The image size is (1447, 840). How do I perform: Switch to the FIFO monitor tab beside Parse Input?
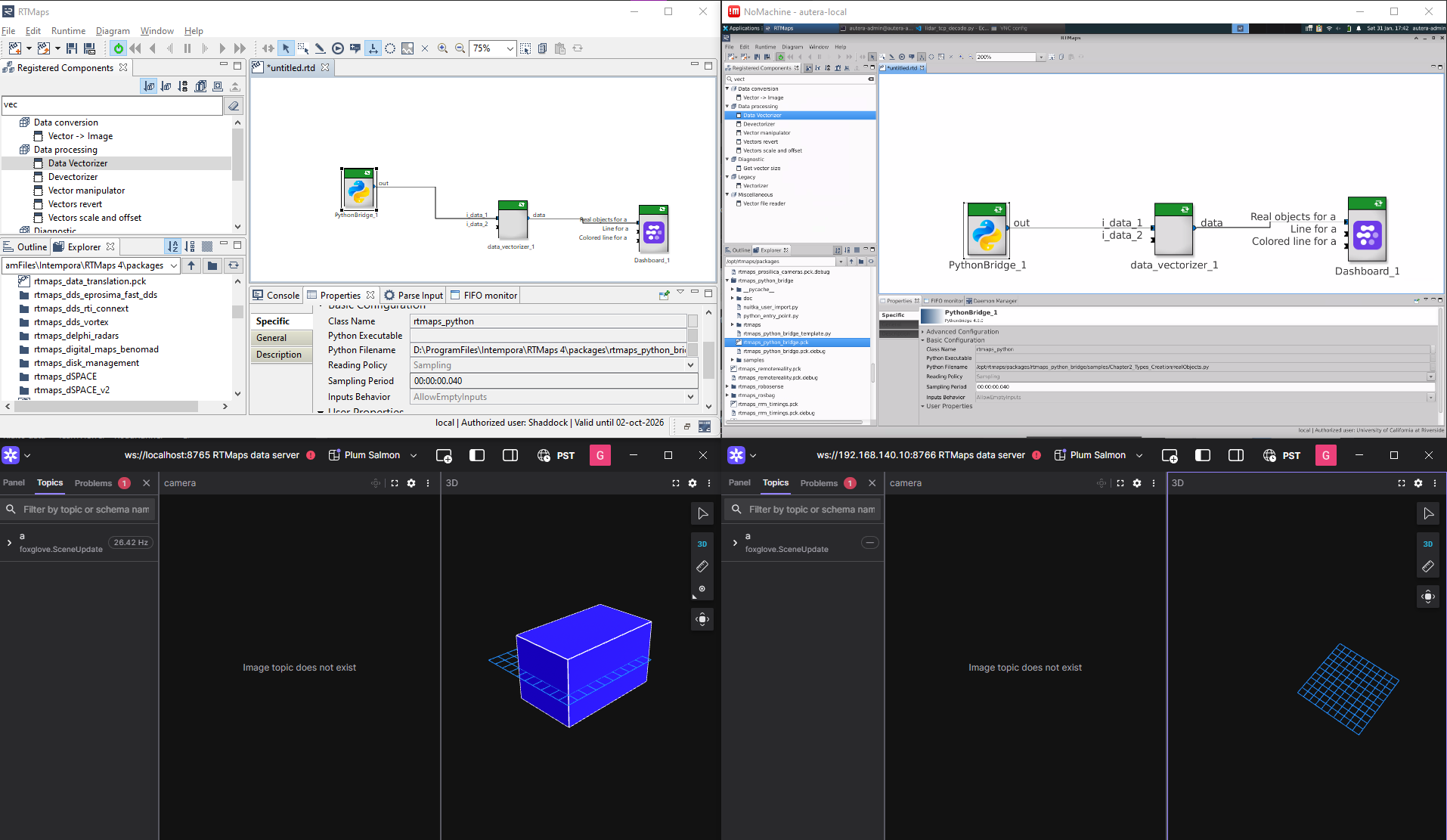484,296
